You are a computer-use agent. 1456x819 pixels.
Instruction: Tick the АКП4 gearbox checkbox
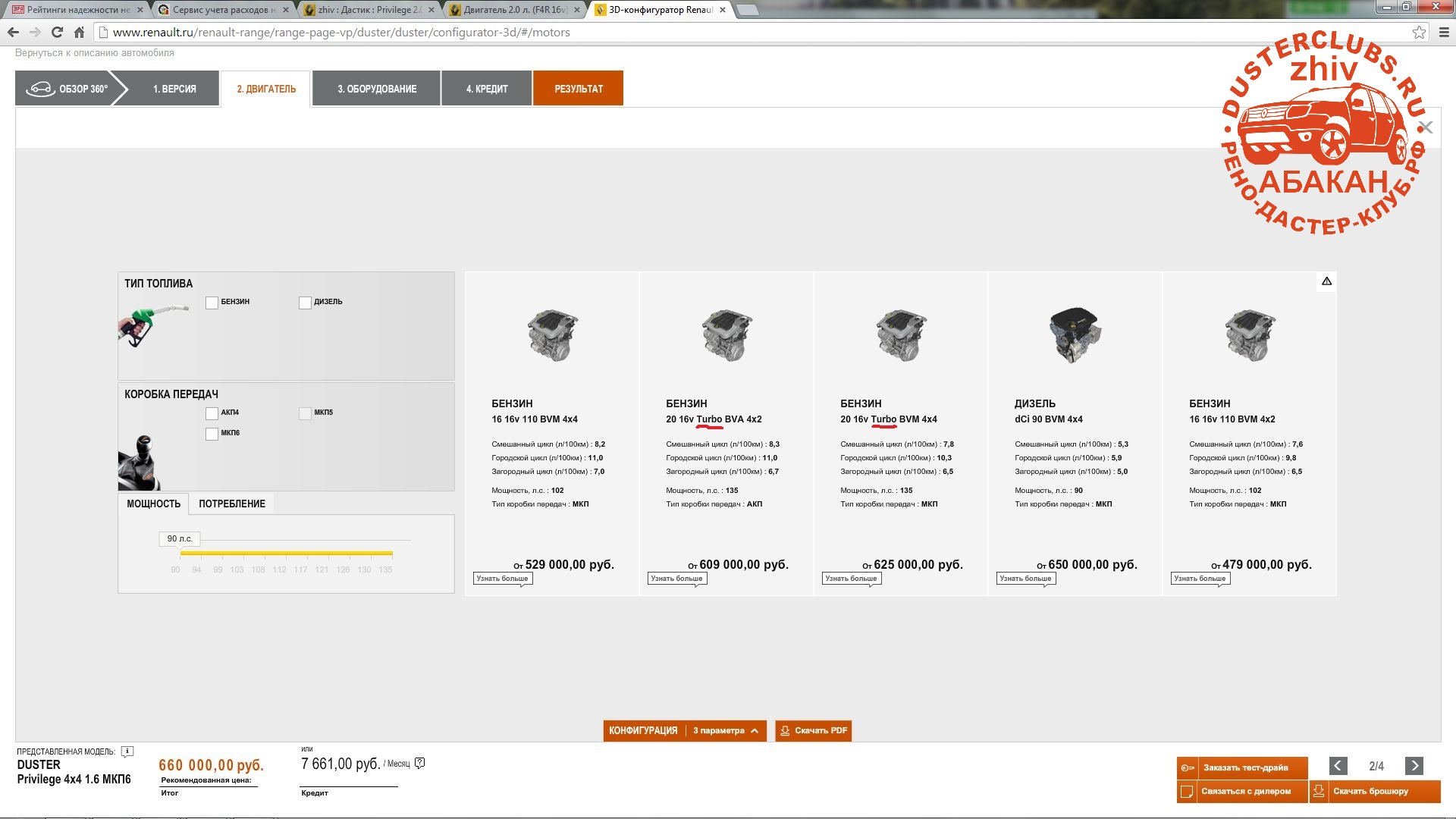coord(212,413)
